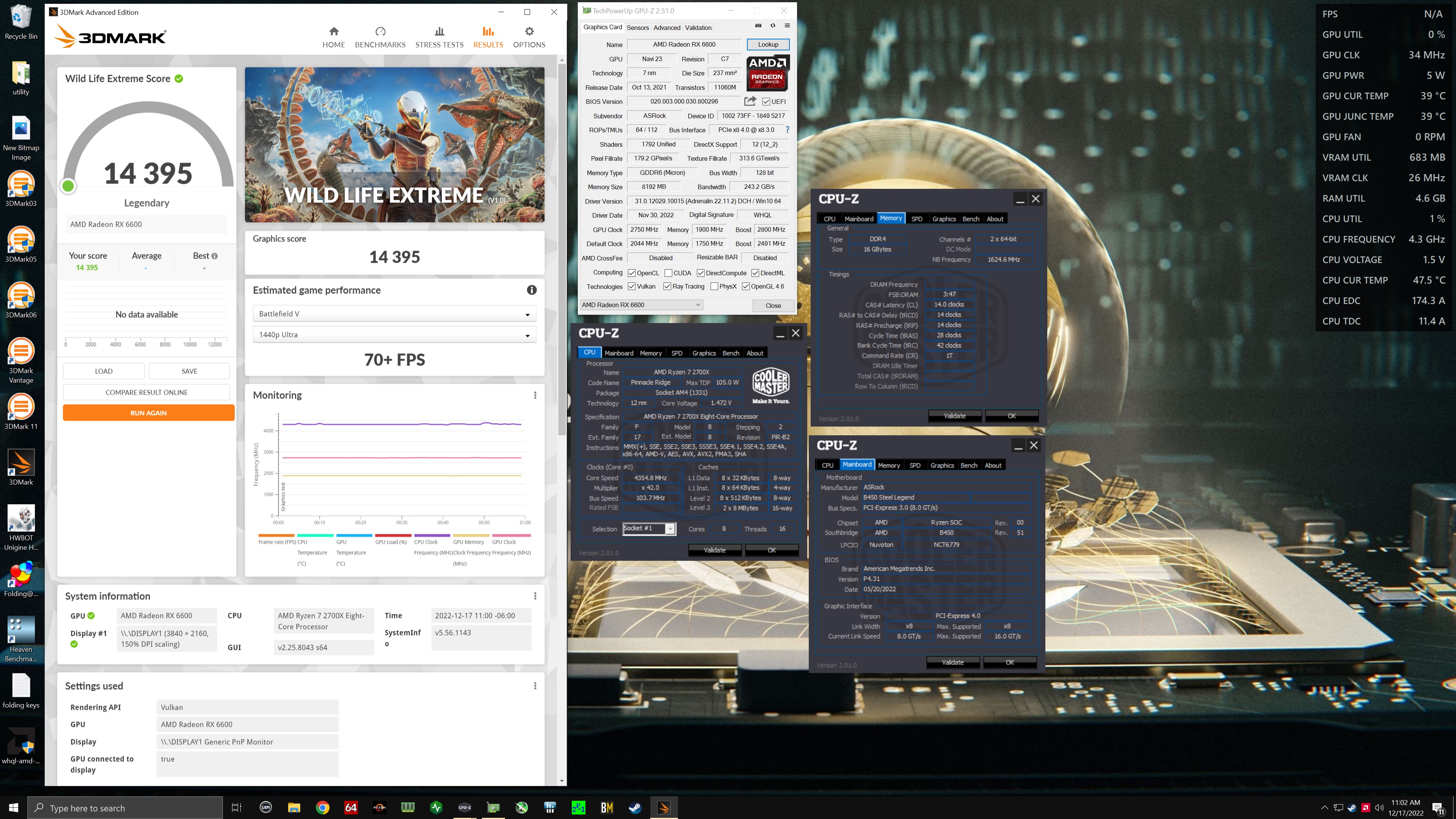
Task: Open File Explorer taskbar icon
Action: (x=294, y=808)
